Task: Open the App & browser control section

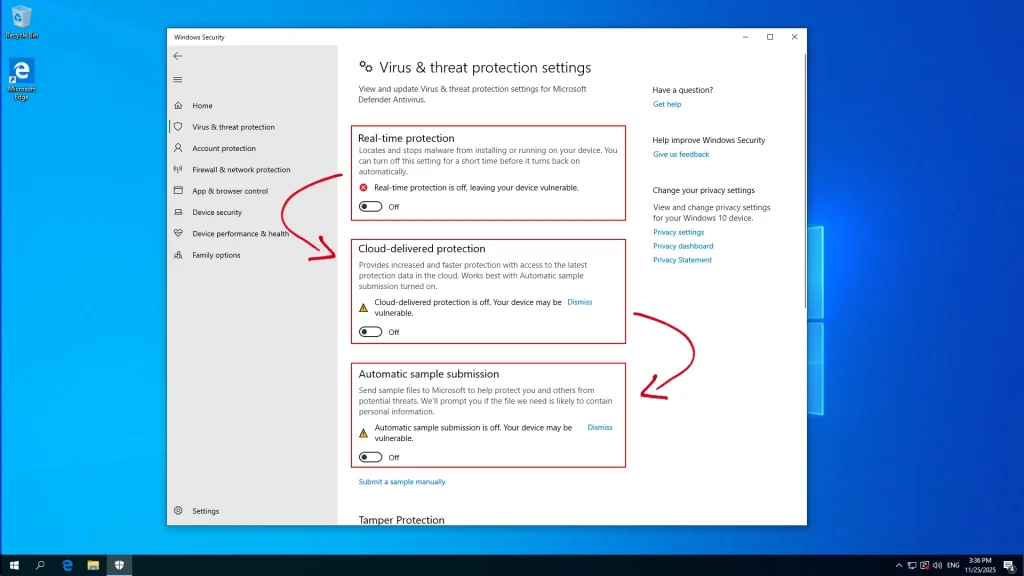Action: point(232,190)
